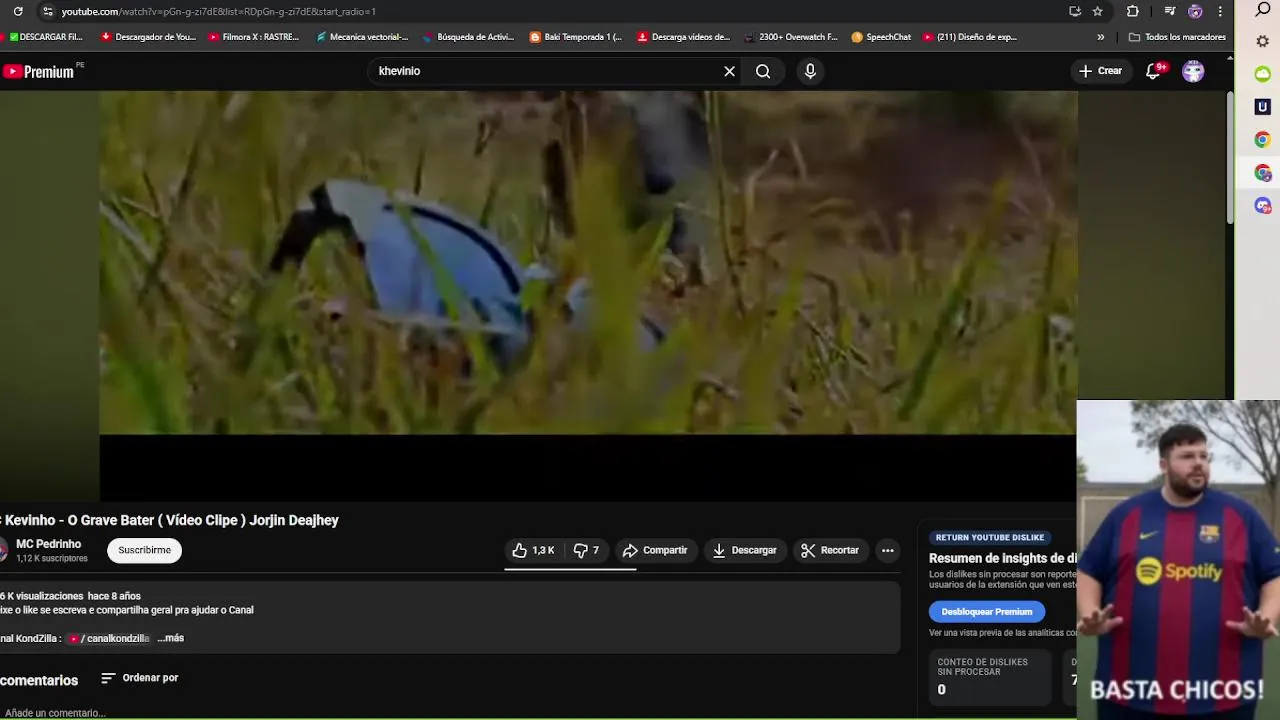This screenshot has height=720, width=1280.
Task: Open the DESCARGAR FIL... bookmark
Action: coord(46,37)
